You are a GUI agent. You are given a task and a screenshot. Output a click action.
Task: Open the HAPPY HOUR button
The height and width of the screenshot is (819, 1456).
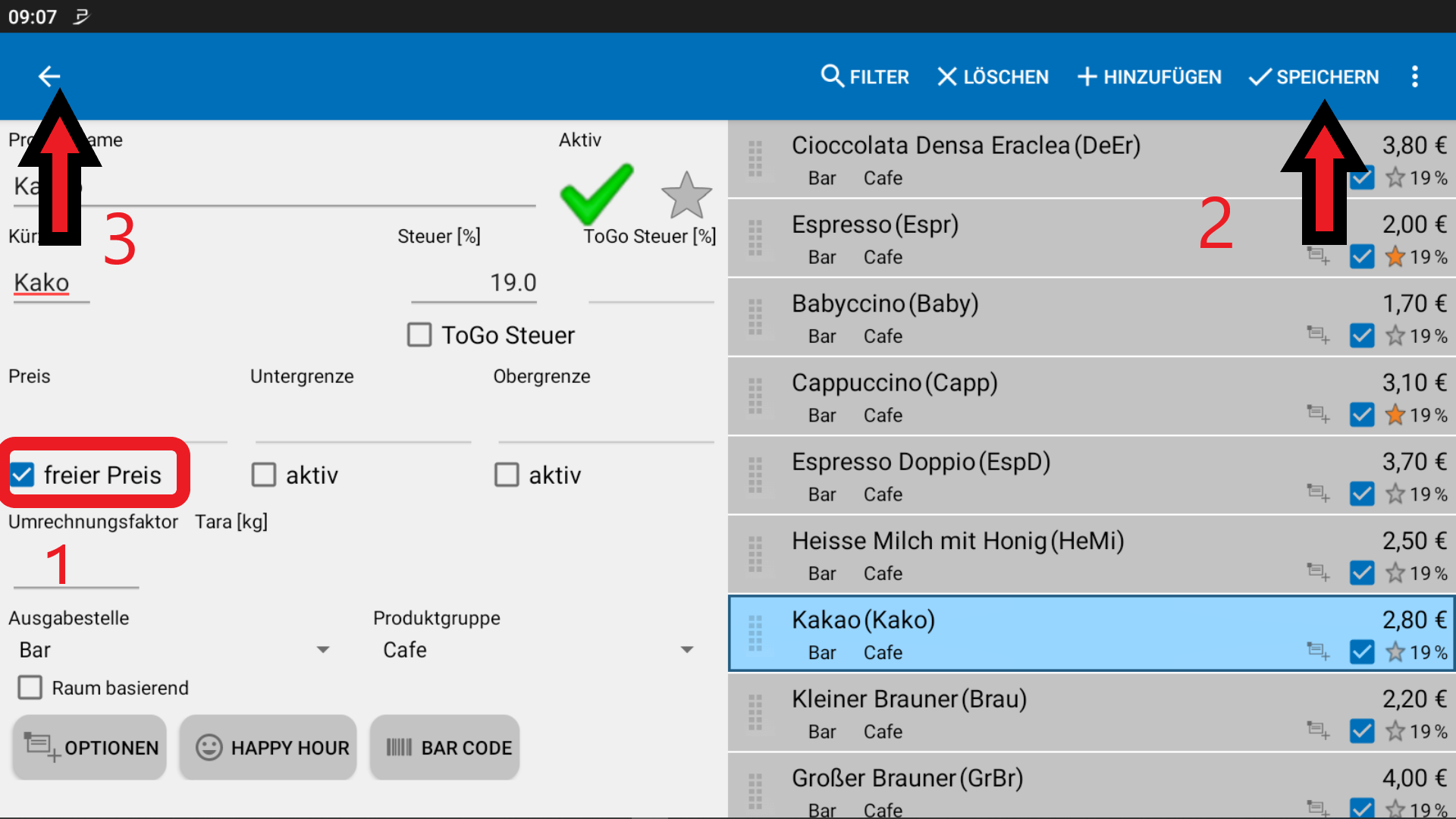coord(268,748)
